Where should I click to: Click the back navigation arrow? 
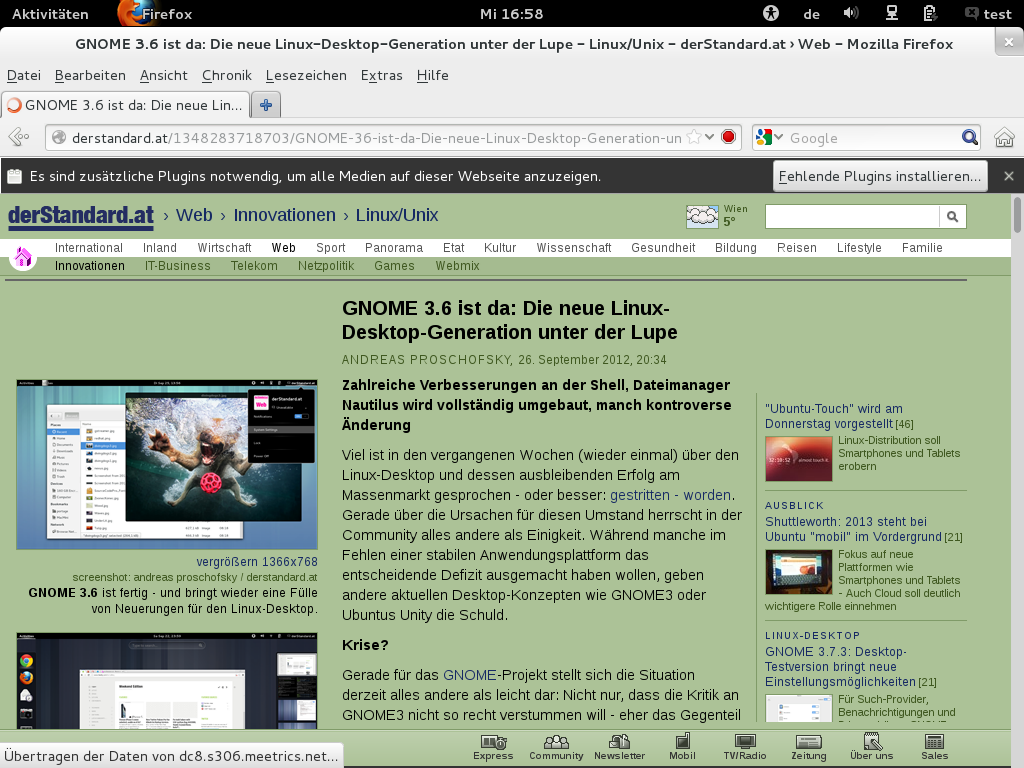pyautogui.click(x=19, y=137)
